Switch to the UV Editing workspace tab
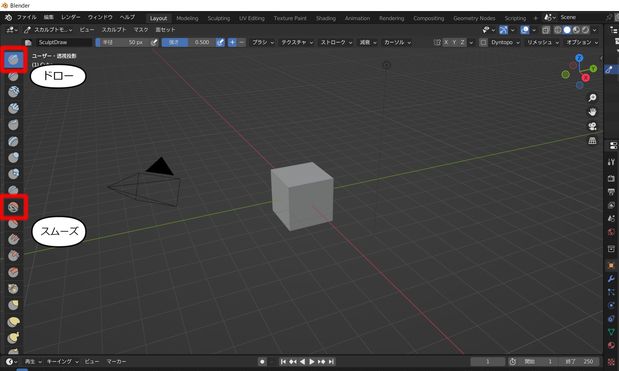The width and height of the screenshot is (619, 371). click(x=251, y=18)
